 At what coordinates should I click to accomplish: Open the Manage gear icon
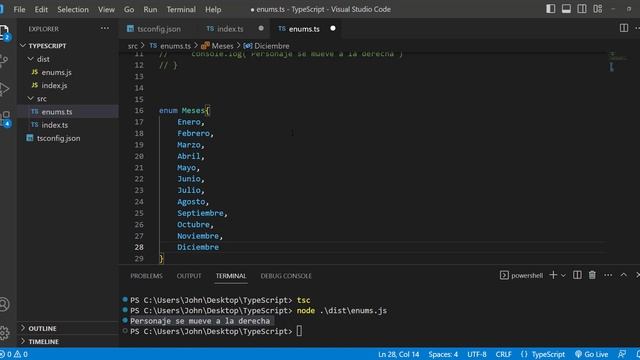pyautogui.click(x=4, y=333)
